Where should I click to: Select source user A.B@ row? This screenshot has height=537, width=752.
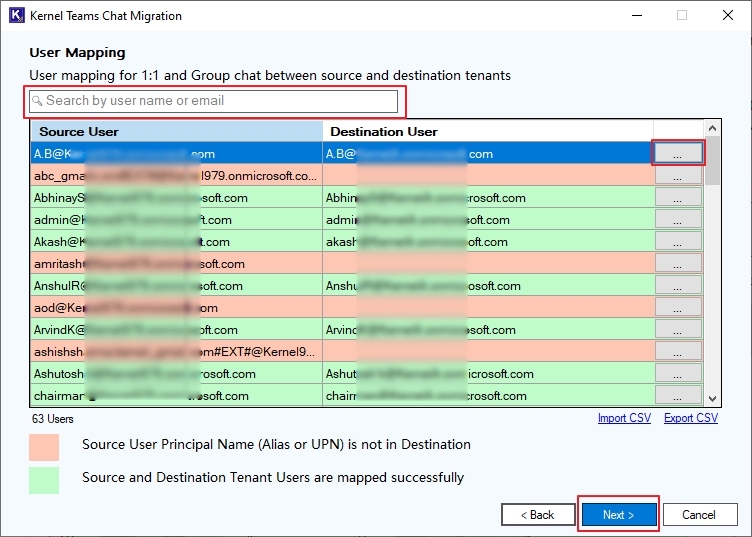point(176,153)
